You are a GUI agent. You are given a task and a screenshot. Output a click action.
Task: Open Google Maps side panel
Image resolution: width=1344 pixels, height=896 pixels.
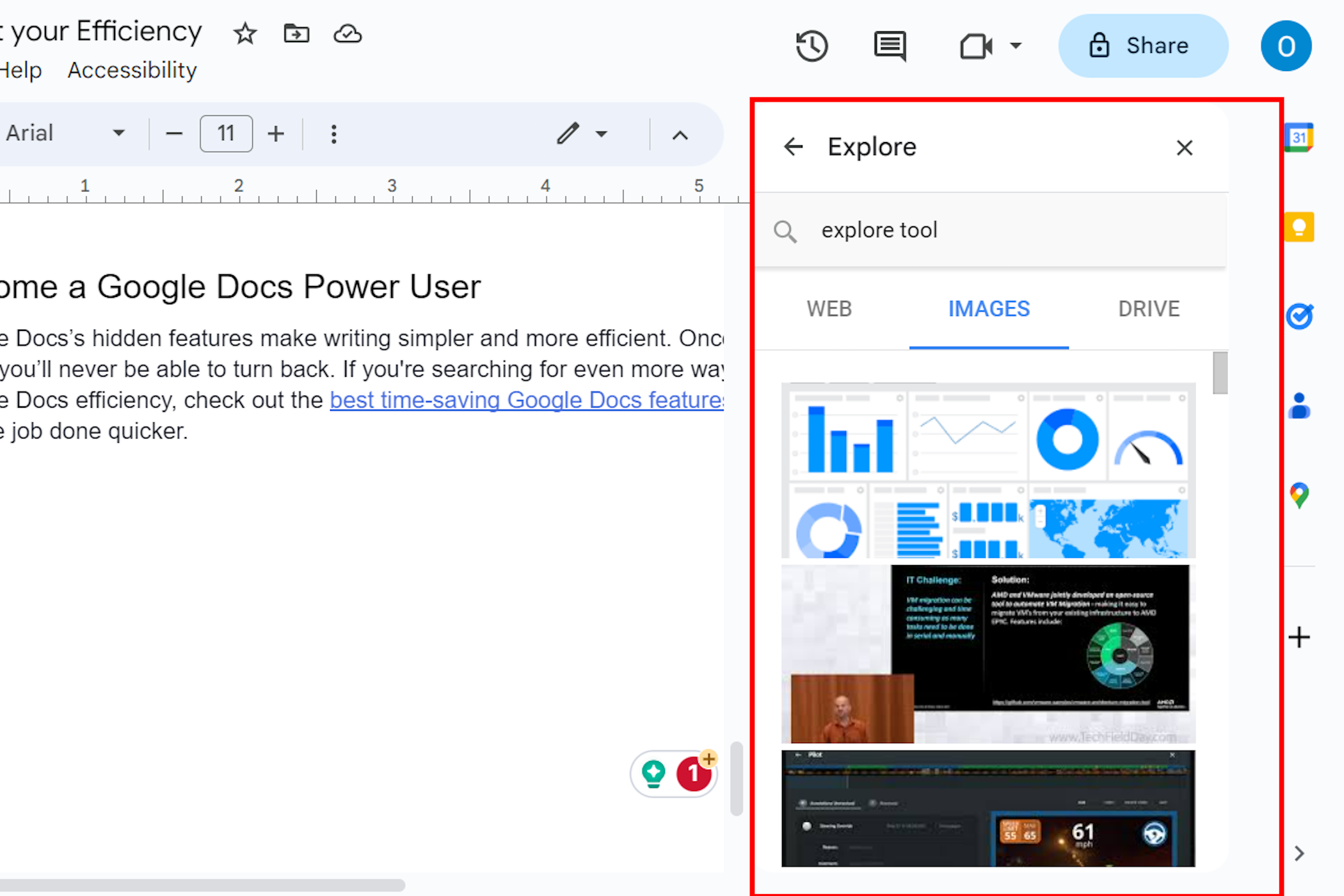(x=1299, y=495)
